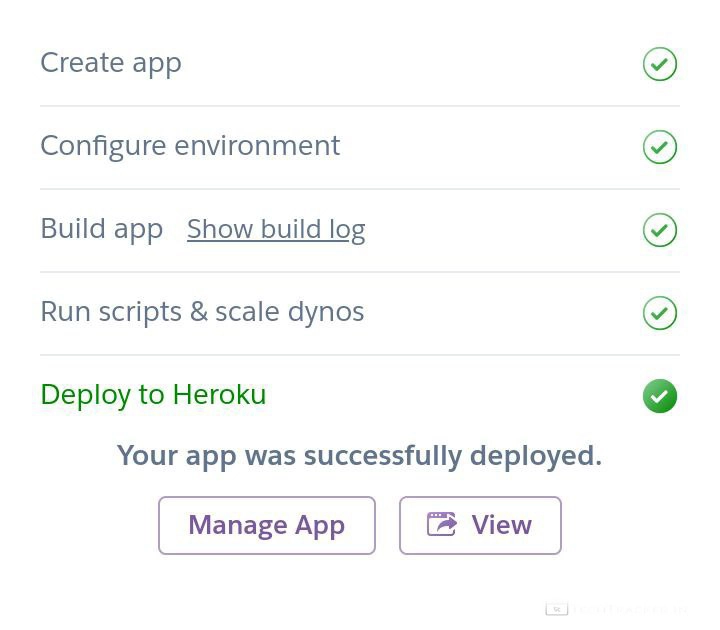Screen dimensions: 720x630
Task: Click the faint watermark text in the corner
Action: pos(630,608)
